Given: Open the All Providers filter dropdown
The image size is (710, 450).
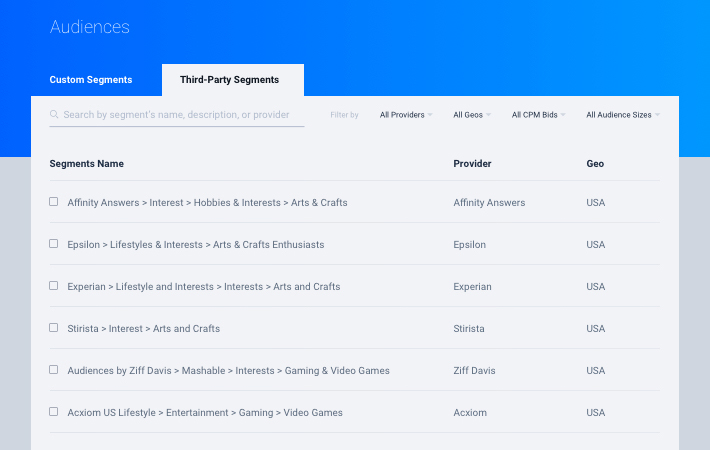Looking at the screenshot, I should [406, 115].
